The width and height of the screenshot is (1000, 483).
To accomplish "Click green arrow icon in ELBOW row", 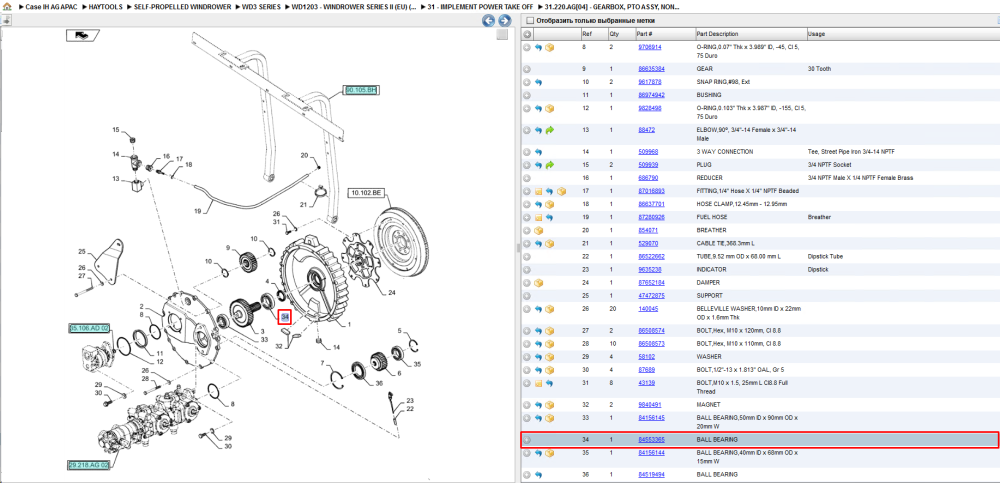I will pos(549,130).
